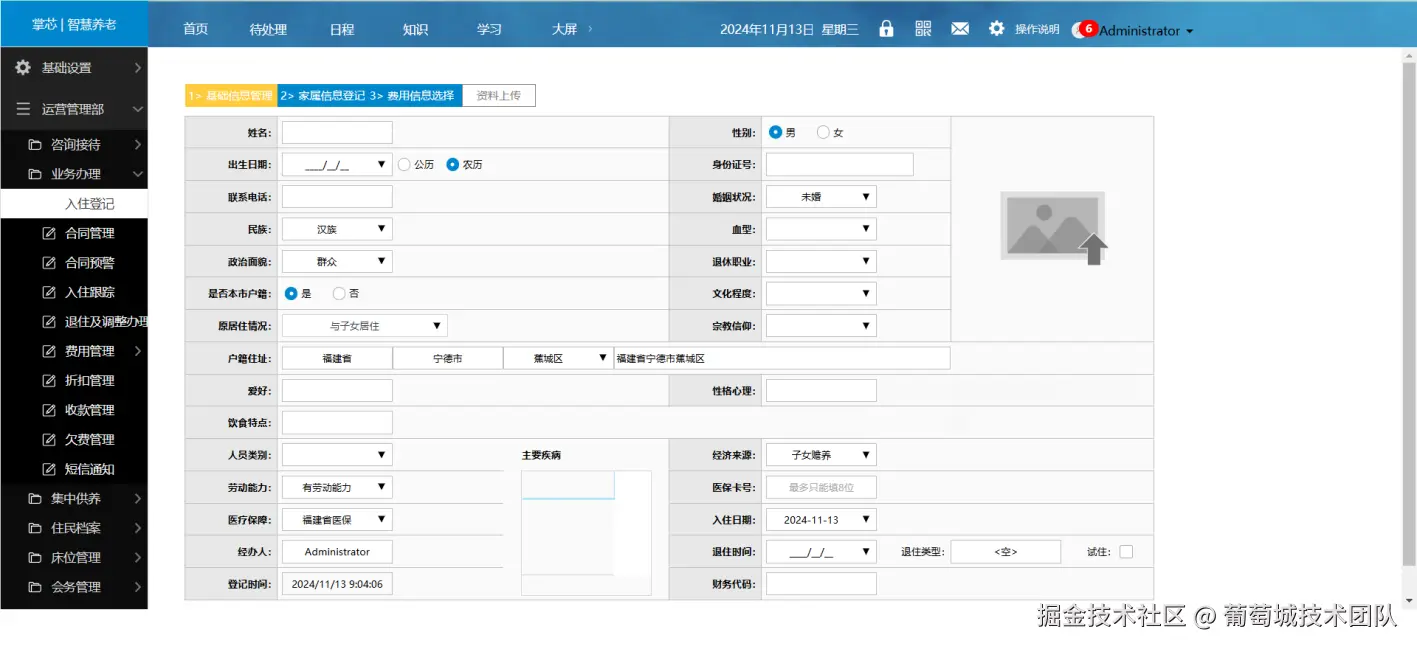Expand the 费用管理 submenu chevron
Image resolution: width=1417 pixels, height=649 pixels.
coord(138,351)
